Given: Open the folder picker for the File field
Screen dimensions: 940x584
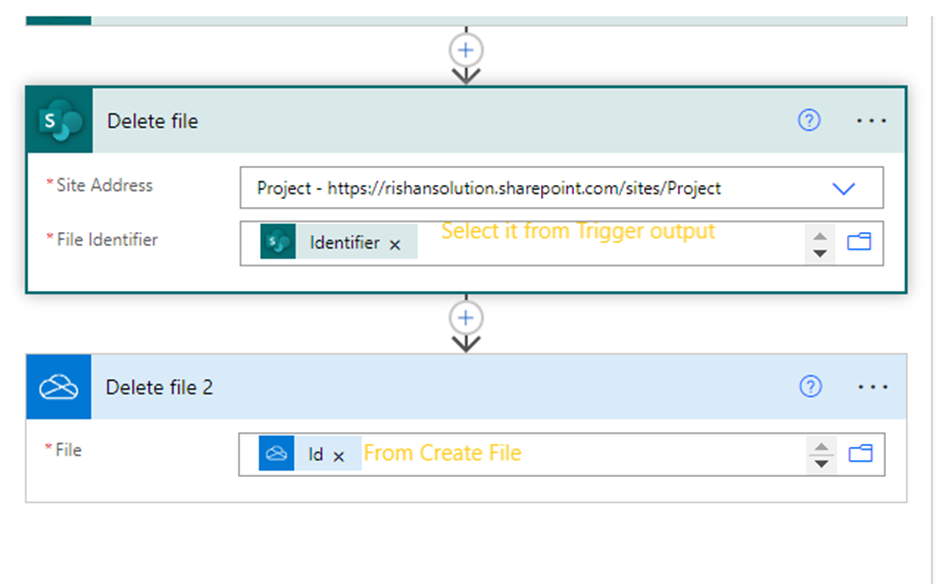Looking at the screenshot, I should (860, 453).
